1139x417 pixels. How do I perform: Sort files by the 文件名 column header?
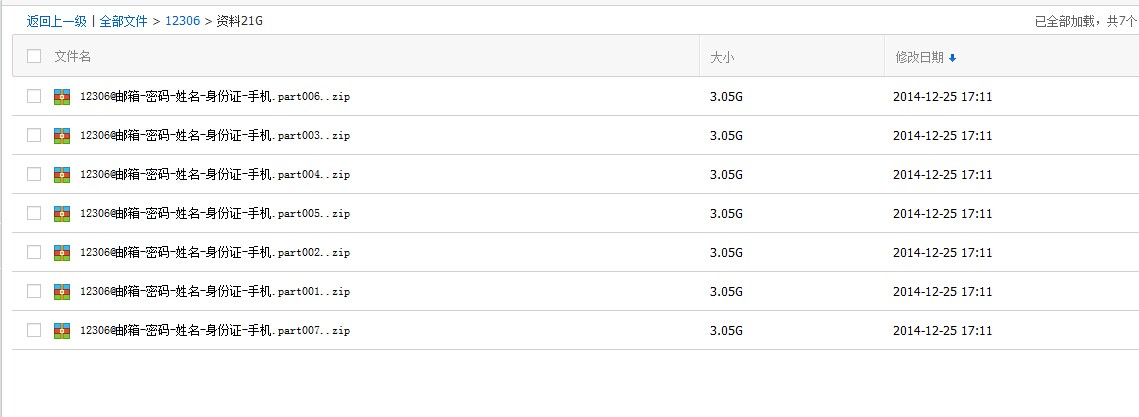click(x=73, y=56)
